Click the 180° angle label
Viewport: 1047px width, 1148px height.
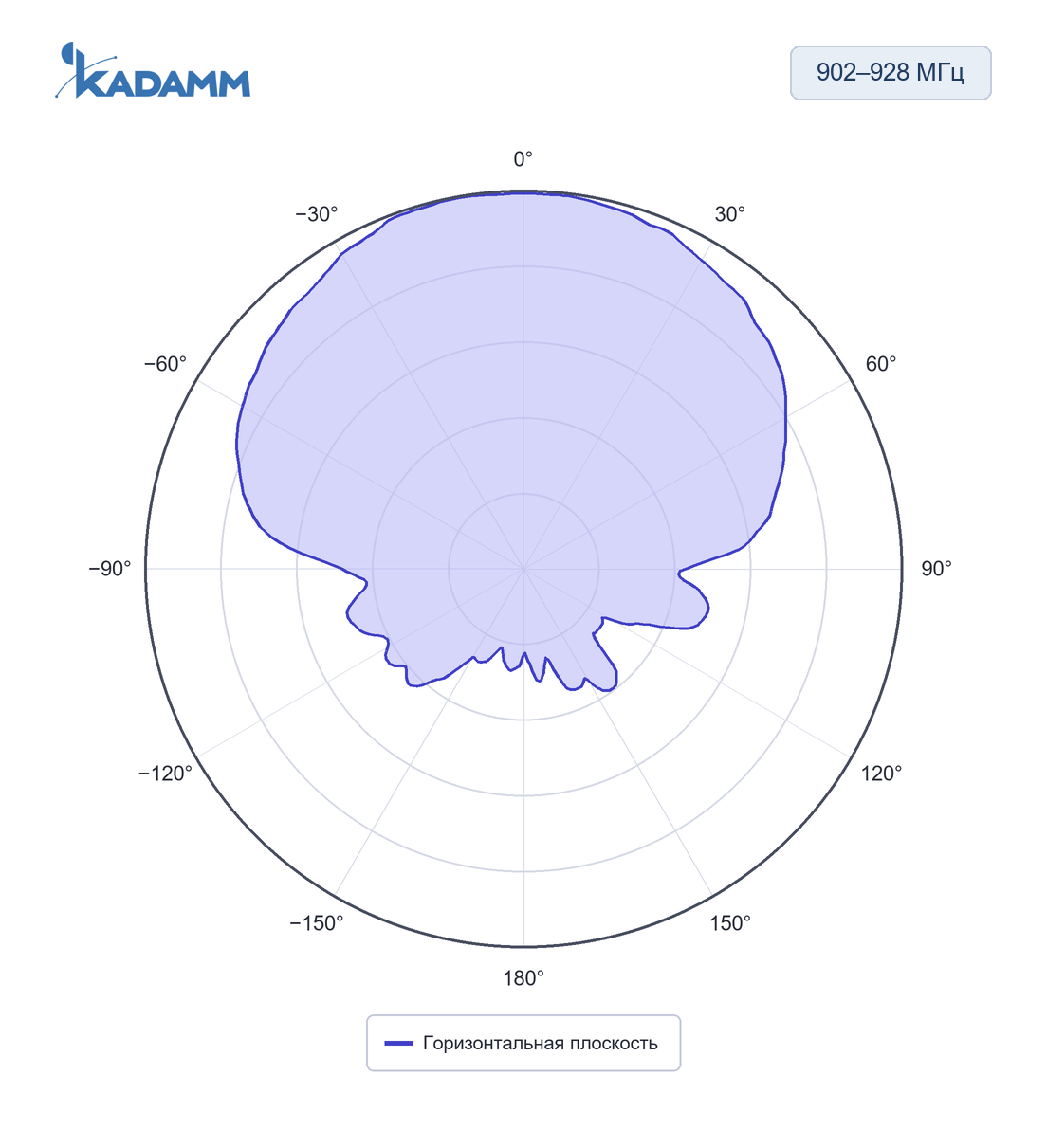click(x=523, y=978)
